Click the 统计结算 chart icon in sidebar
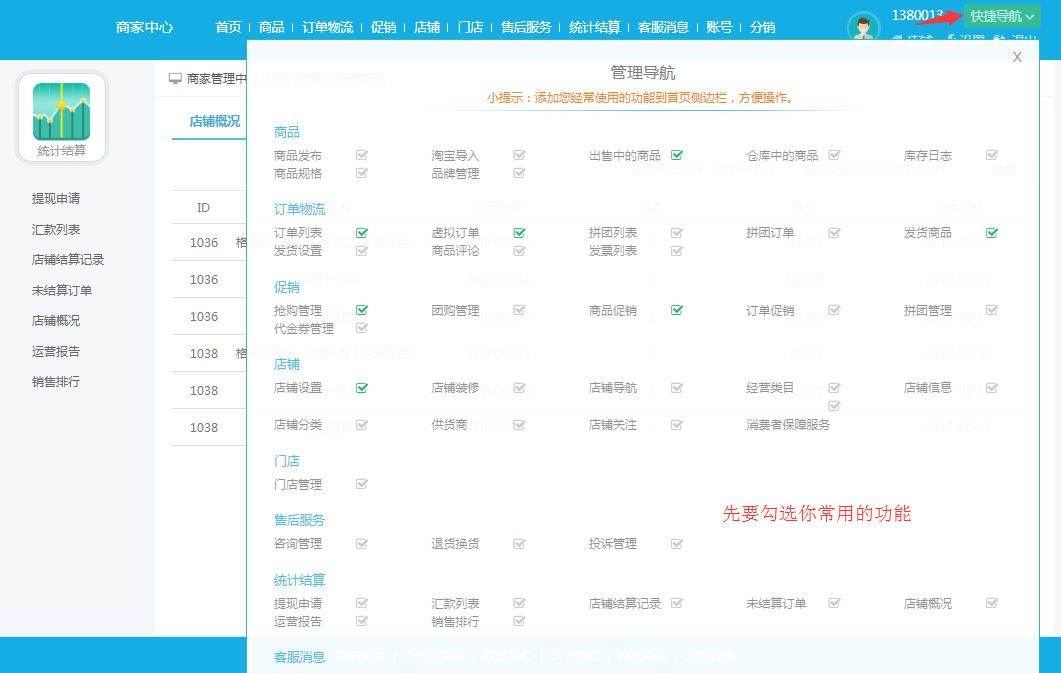 61,112
